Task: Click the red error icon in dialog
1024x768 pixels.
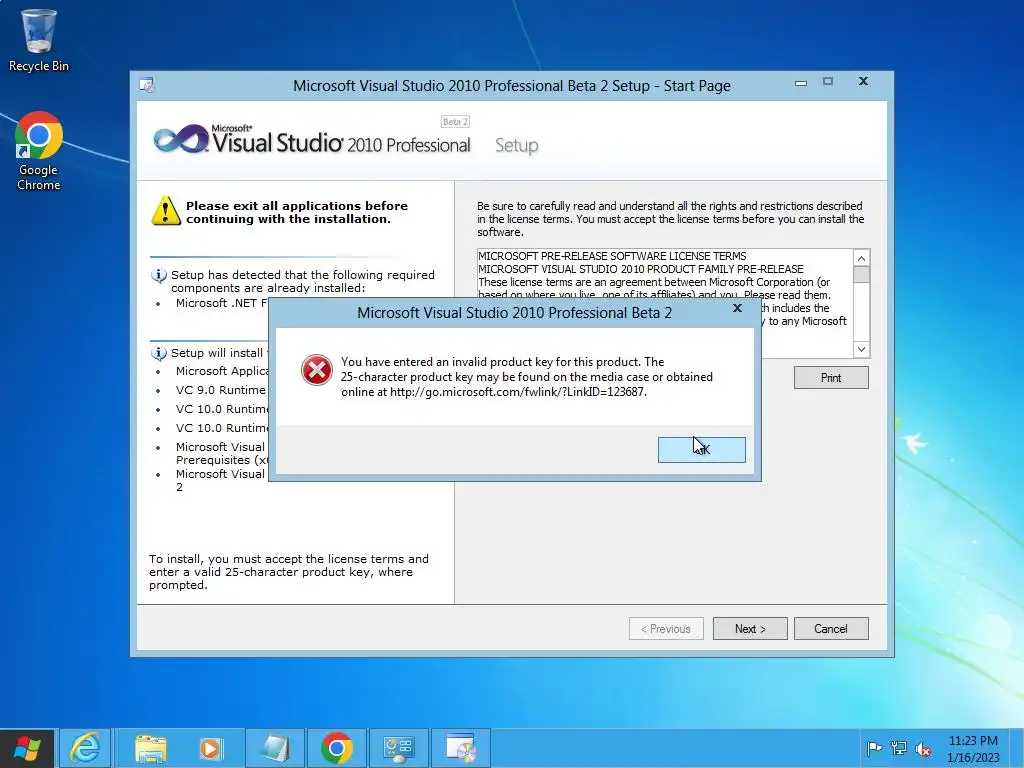Action: click(317, 370)
